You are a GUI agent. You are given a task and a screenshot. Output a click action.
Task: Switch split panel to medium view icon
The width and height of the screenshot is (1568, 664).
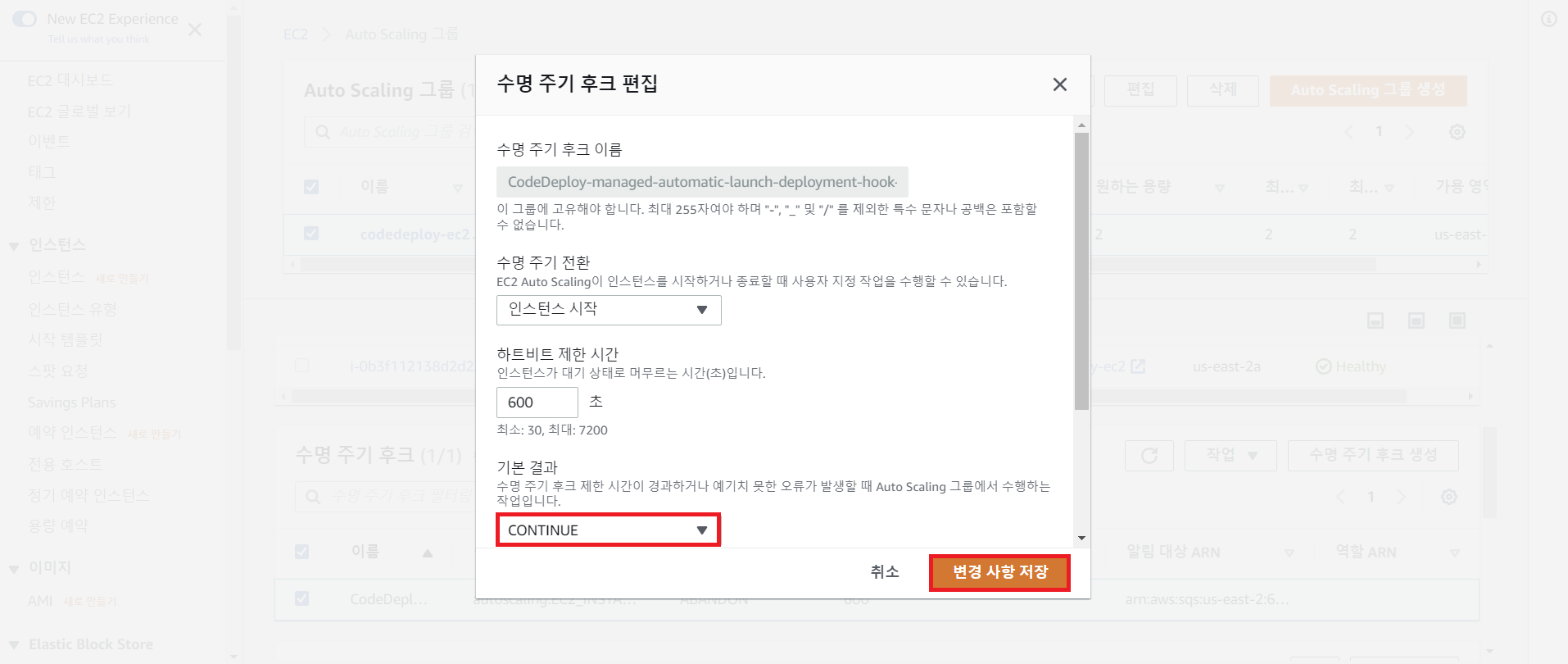[x=1416, y=321]
